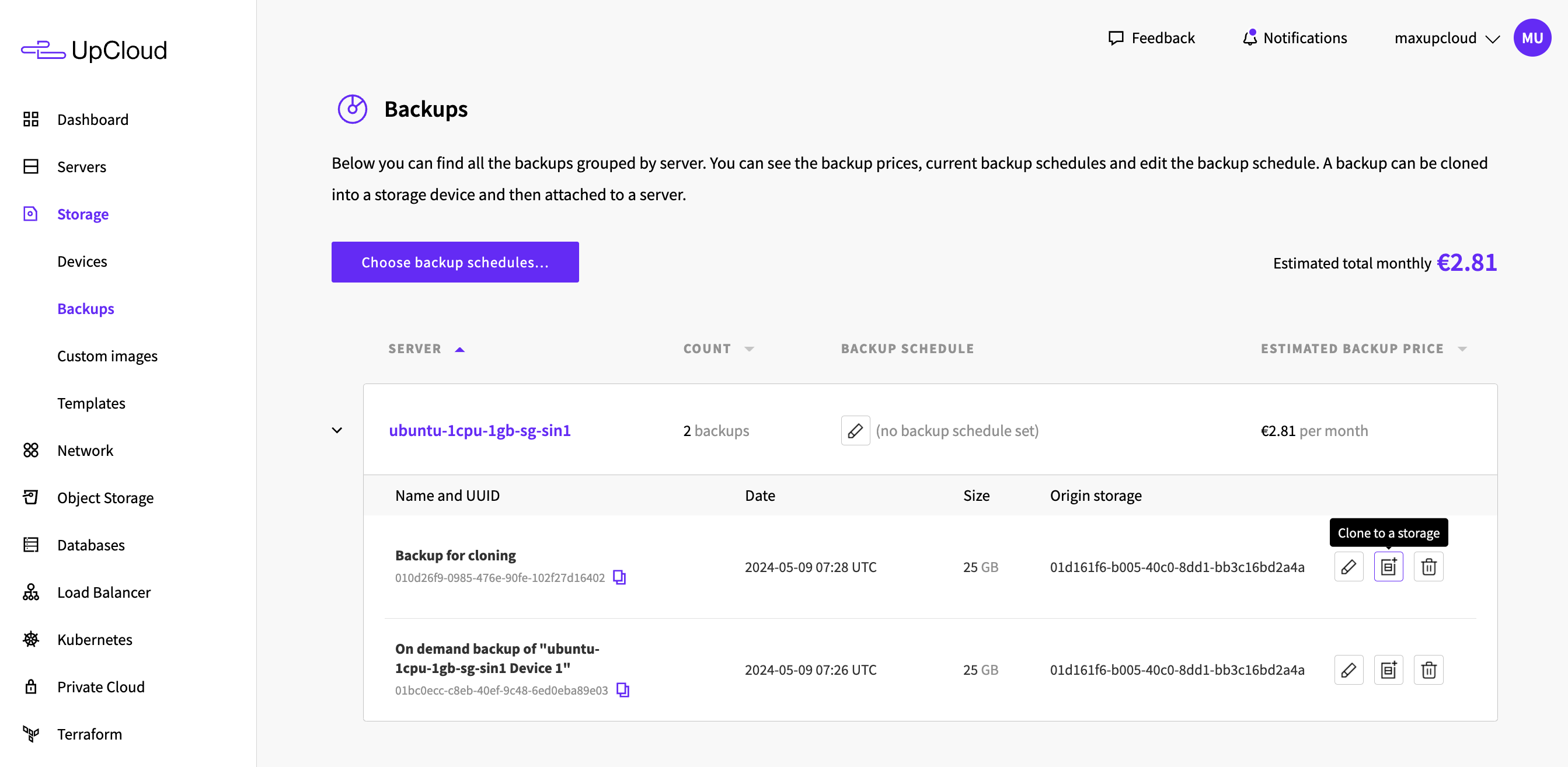1568x767 pixels.
Task: Edit the On demand backup name
Action: pos(1349,670)
